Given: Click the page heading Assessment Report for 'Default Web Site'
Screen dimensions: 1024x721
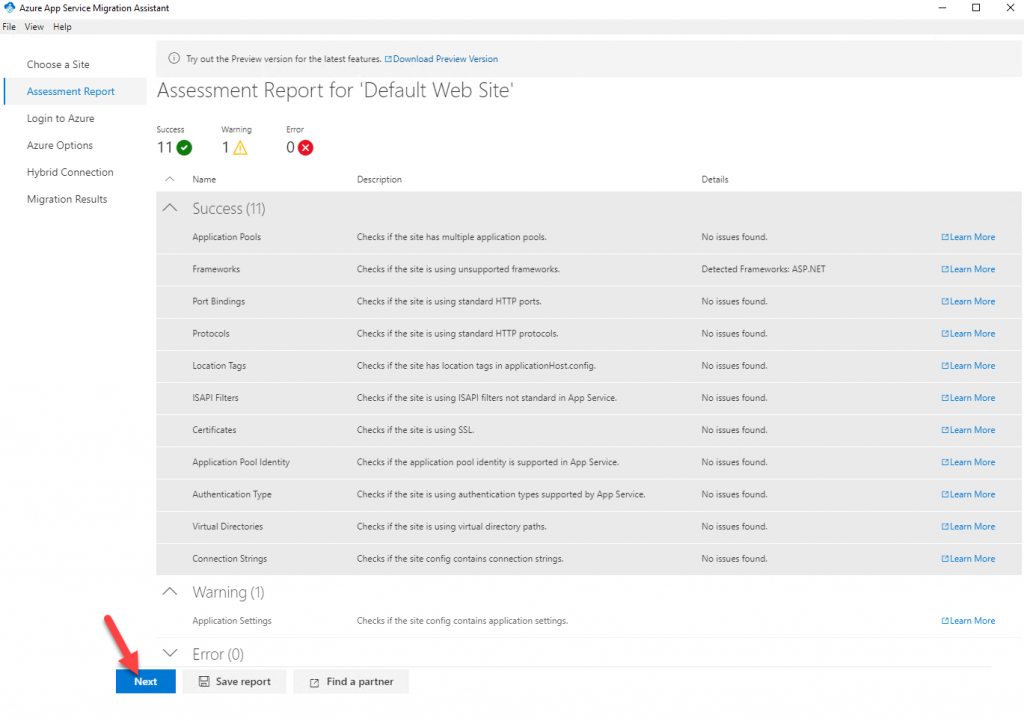Looking at the screenshot, I should [335, 90].
